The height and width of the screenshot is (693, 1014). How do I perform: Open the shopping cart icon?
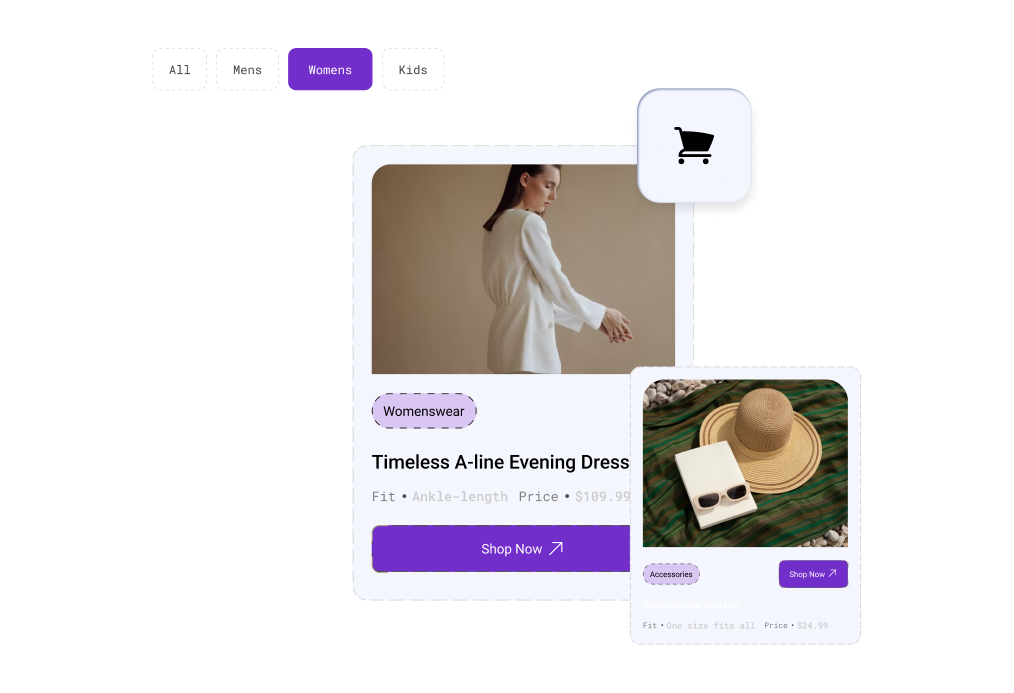694,145
